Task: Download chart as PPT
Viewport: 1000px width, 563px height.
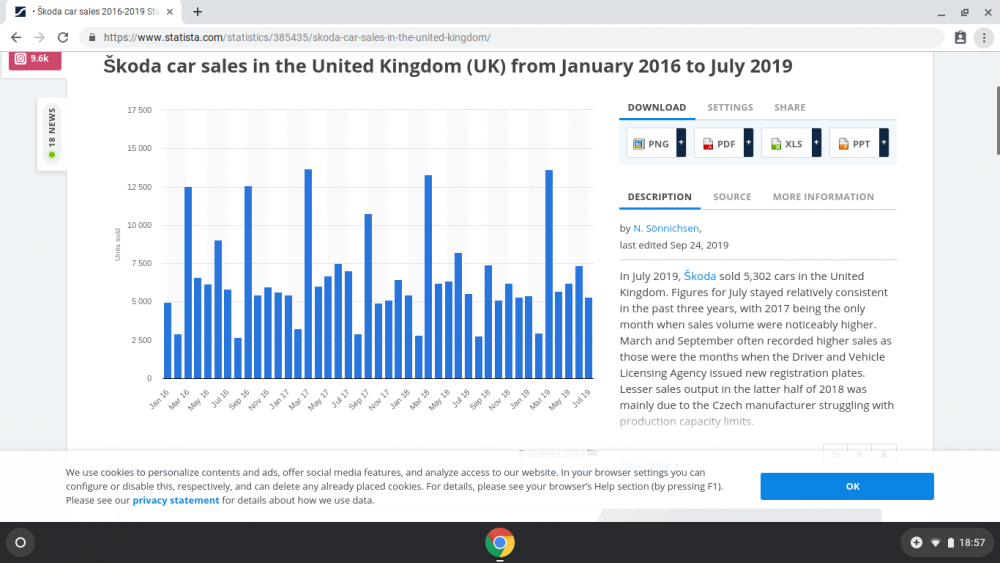Action: 855,143
